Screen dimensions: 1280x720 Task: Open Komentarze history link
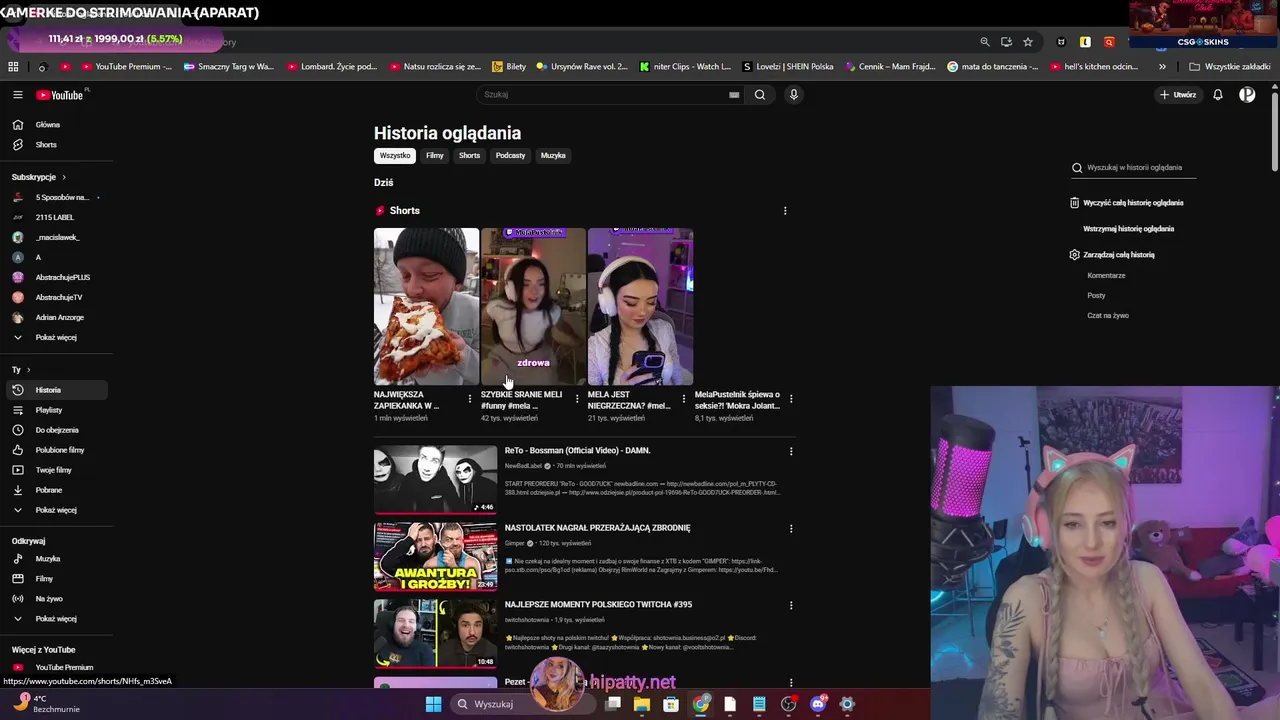pos(1106,276)
